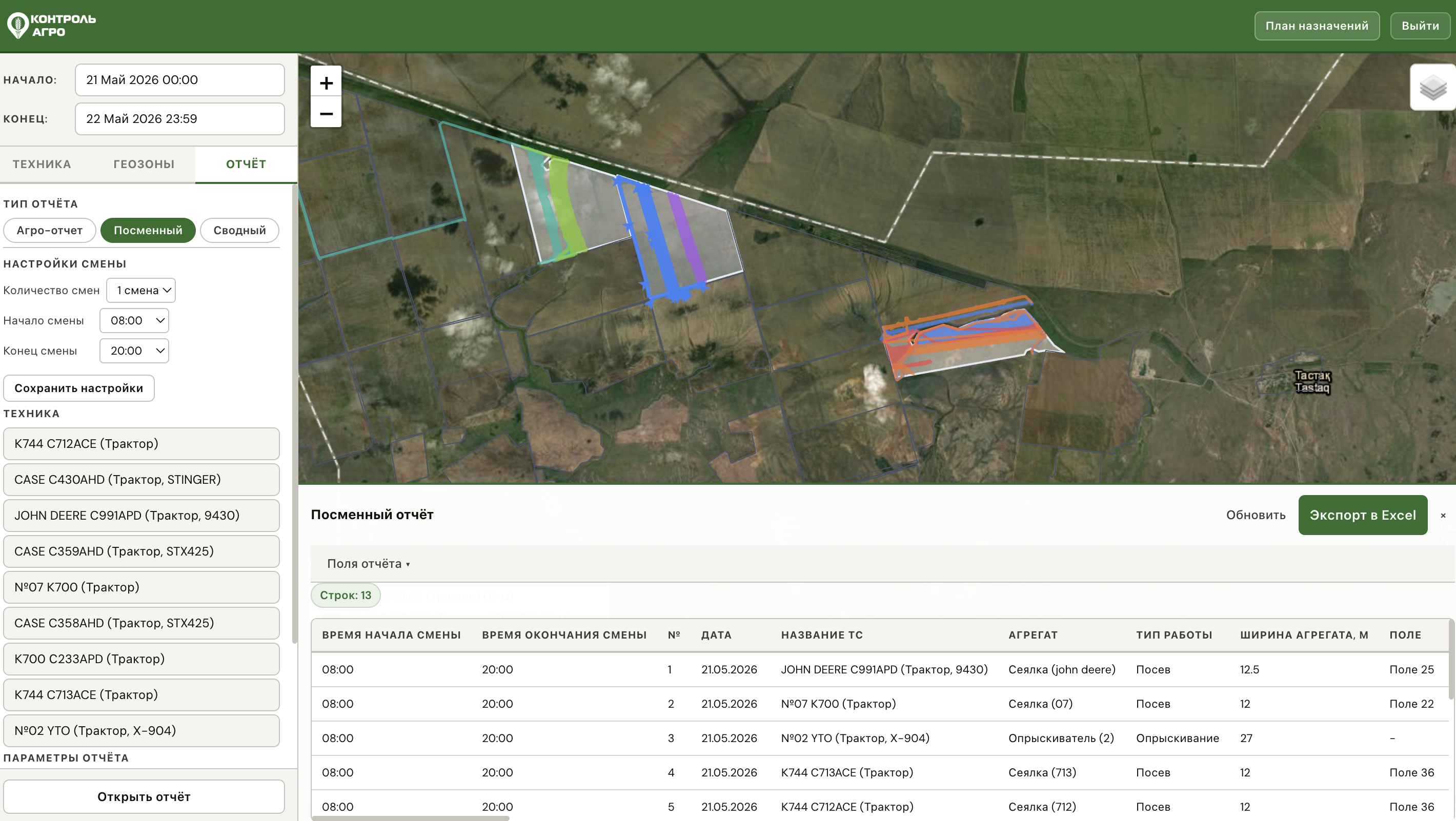The height and width of the screenshot is (821, 1456).
Task: Click the Строк: 13 row count badge
Action: click(x=346, y=596)
